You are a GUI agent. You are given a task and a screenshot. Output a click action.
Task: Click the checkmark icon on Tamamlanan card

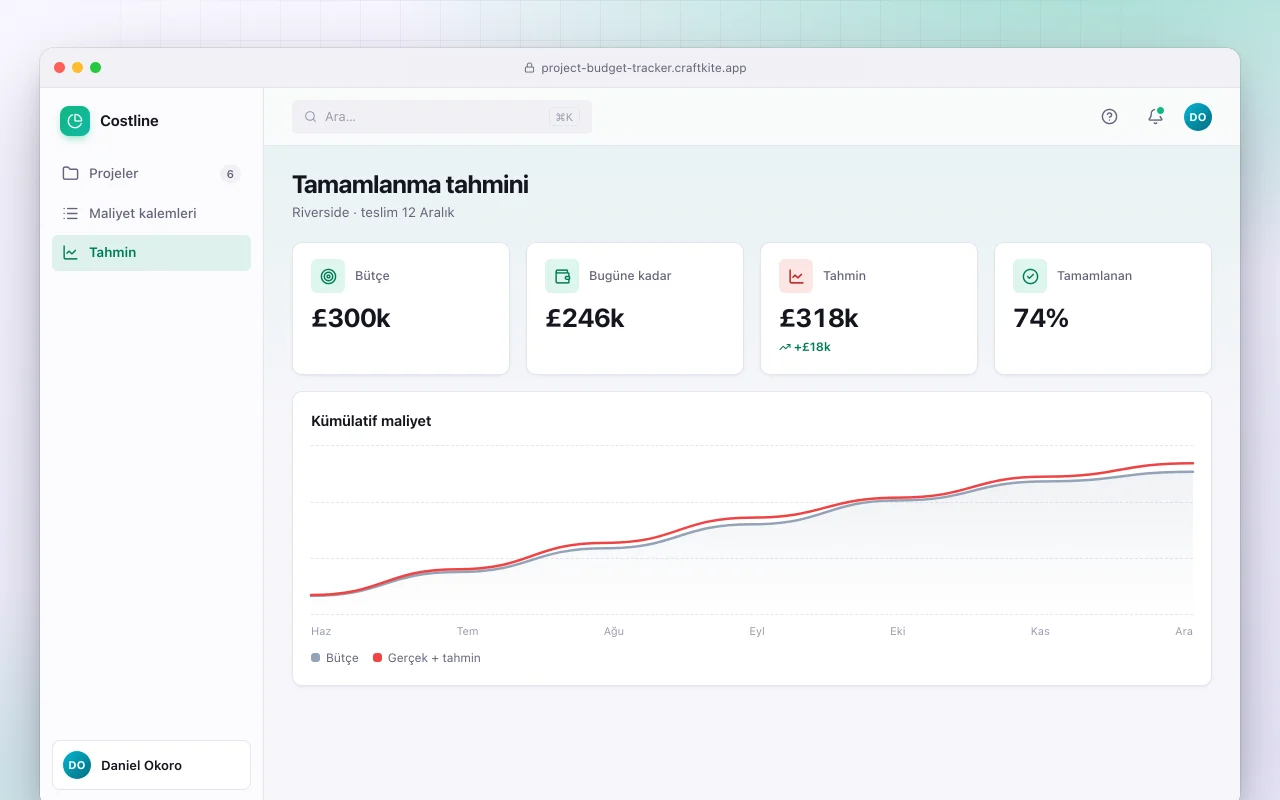coord(1030,276)
